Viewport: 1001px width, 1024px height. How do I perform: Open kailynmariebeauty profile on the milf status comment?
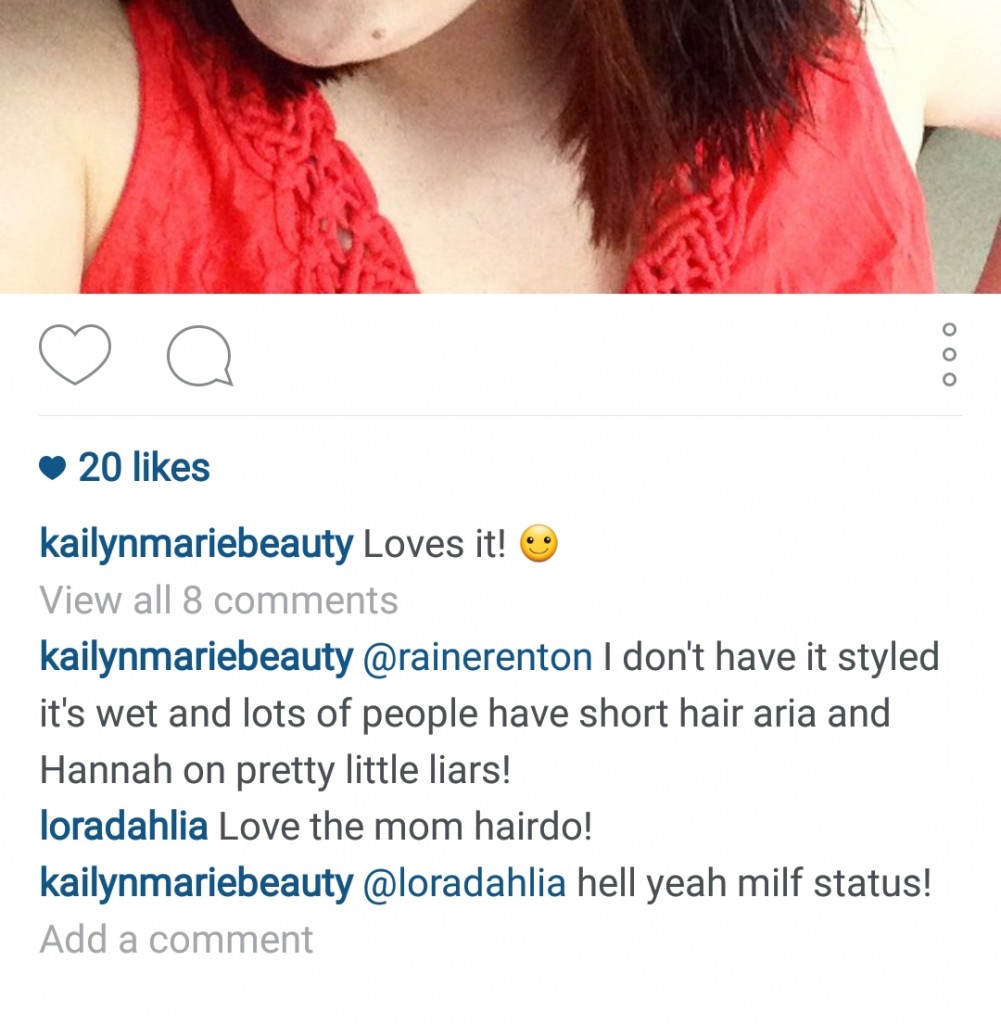[x=196, y=884]
